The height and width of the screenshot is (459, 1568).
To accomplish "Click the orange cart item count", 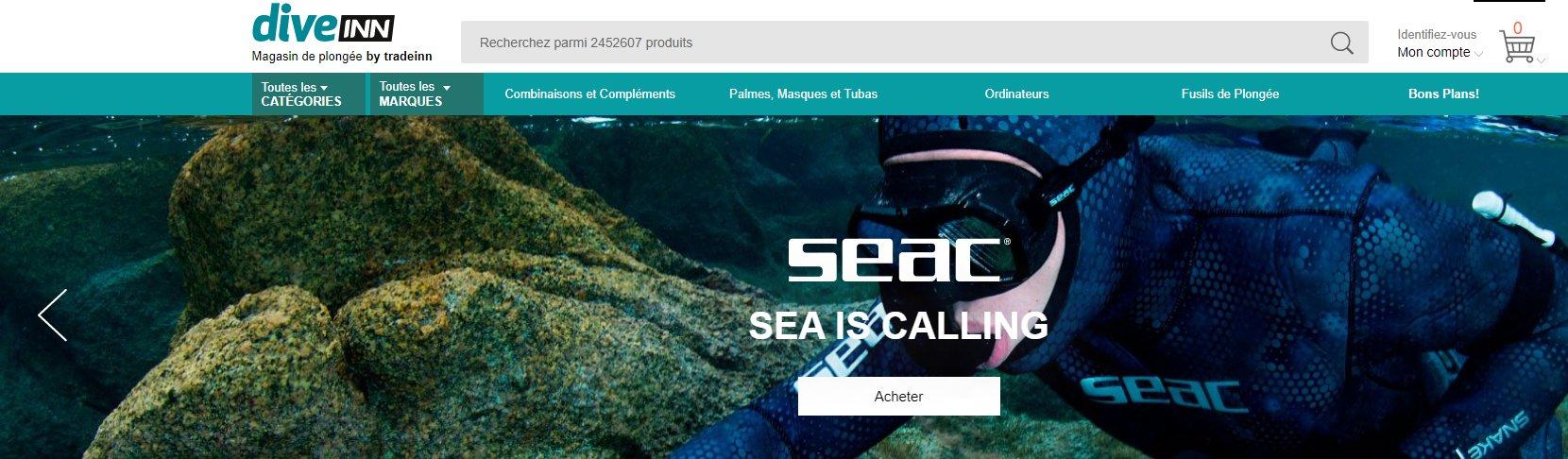I will coord(1518,28).
